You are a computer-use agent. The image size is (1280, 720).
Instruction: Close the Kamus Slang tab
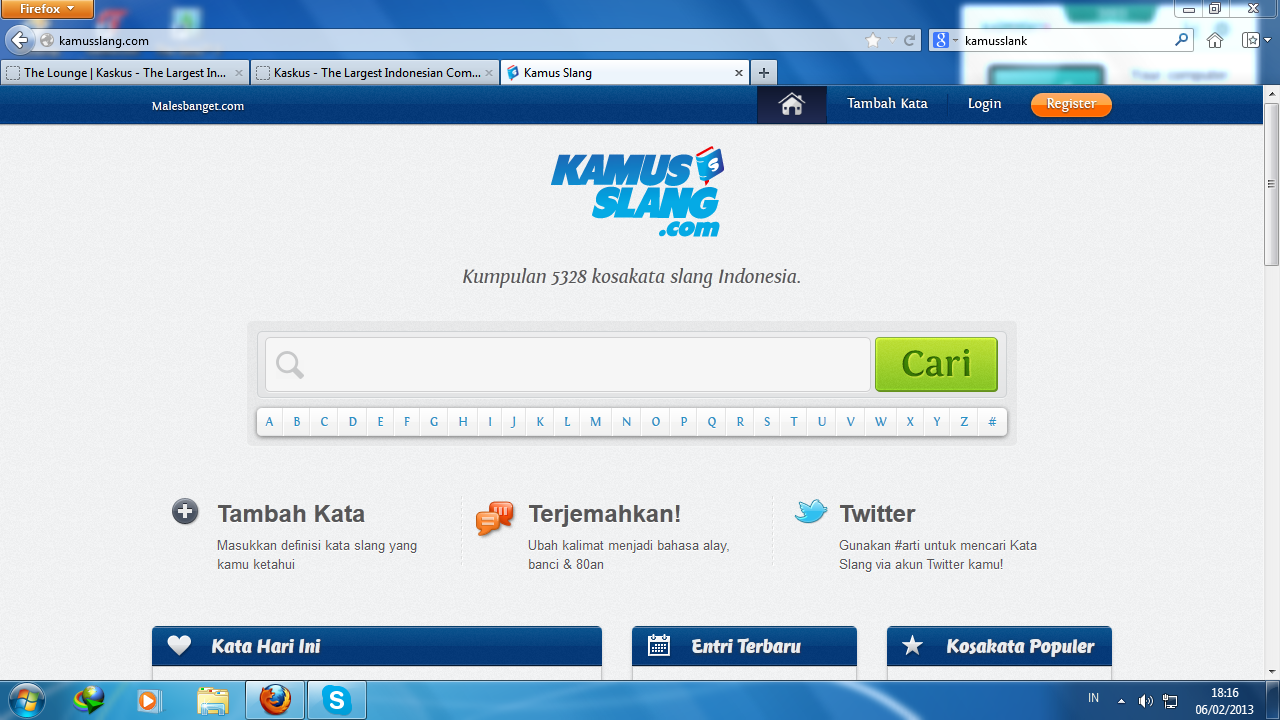point(739,73)
